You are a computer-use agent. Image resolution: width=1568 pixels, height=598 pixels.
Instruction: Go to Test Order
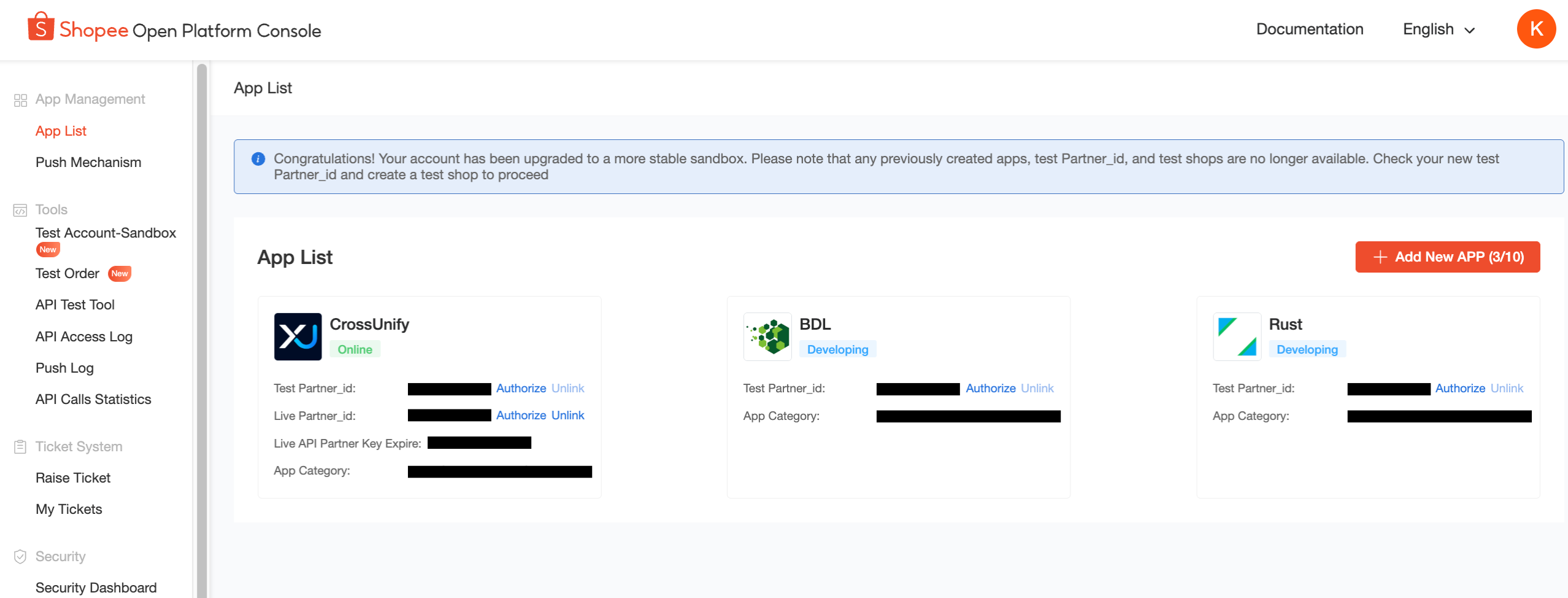pos(67,273)
